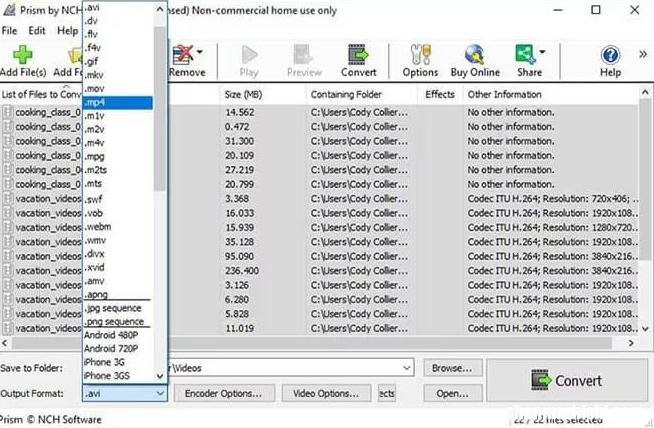This screenshot has width=654, height=428.
Task: Click the Video Options... button
Action: tap(326, 393)
